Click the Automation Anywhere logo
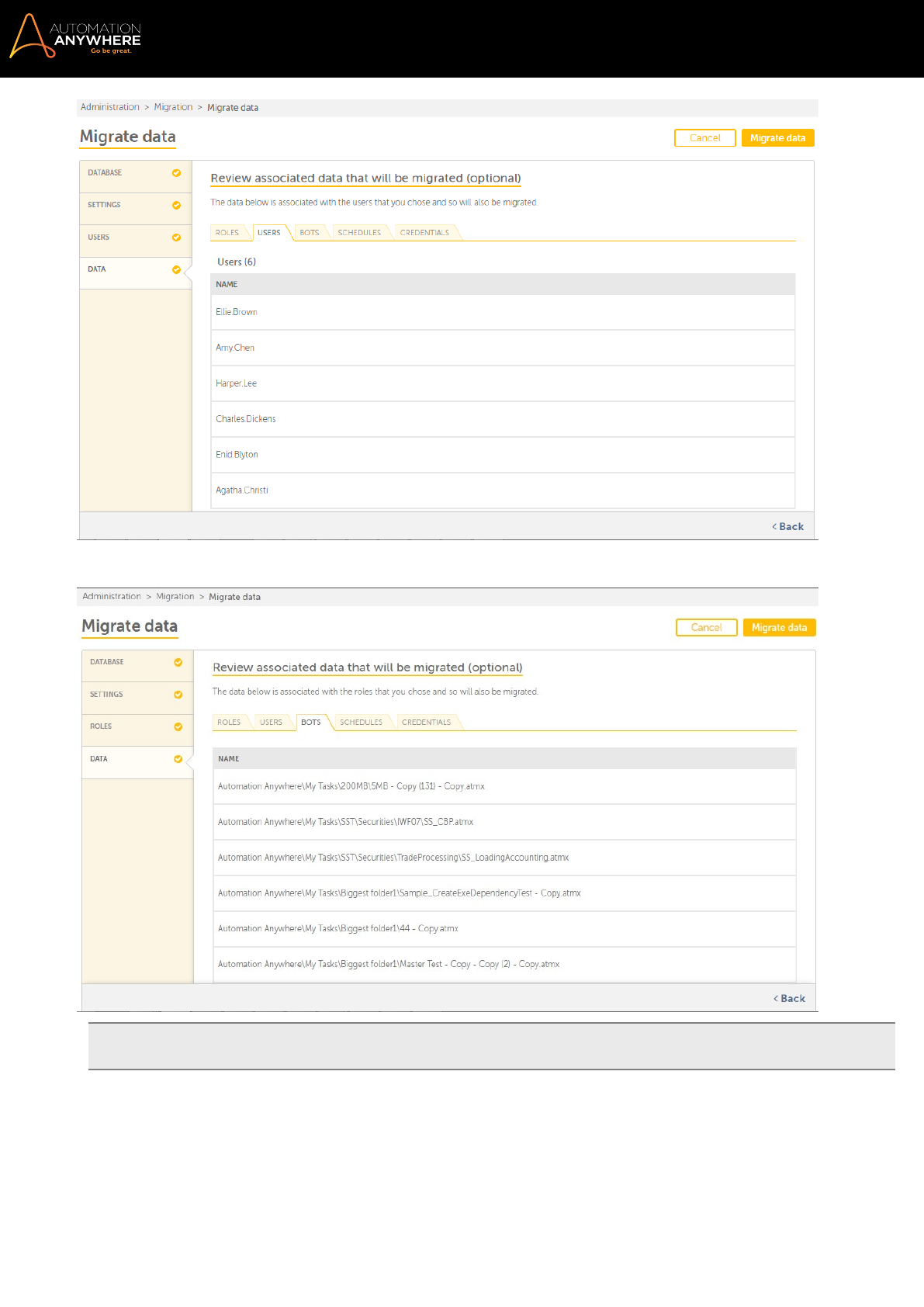Screen dimensions: 924x1307 click(x=75, y=36)
